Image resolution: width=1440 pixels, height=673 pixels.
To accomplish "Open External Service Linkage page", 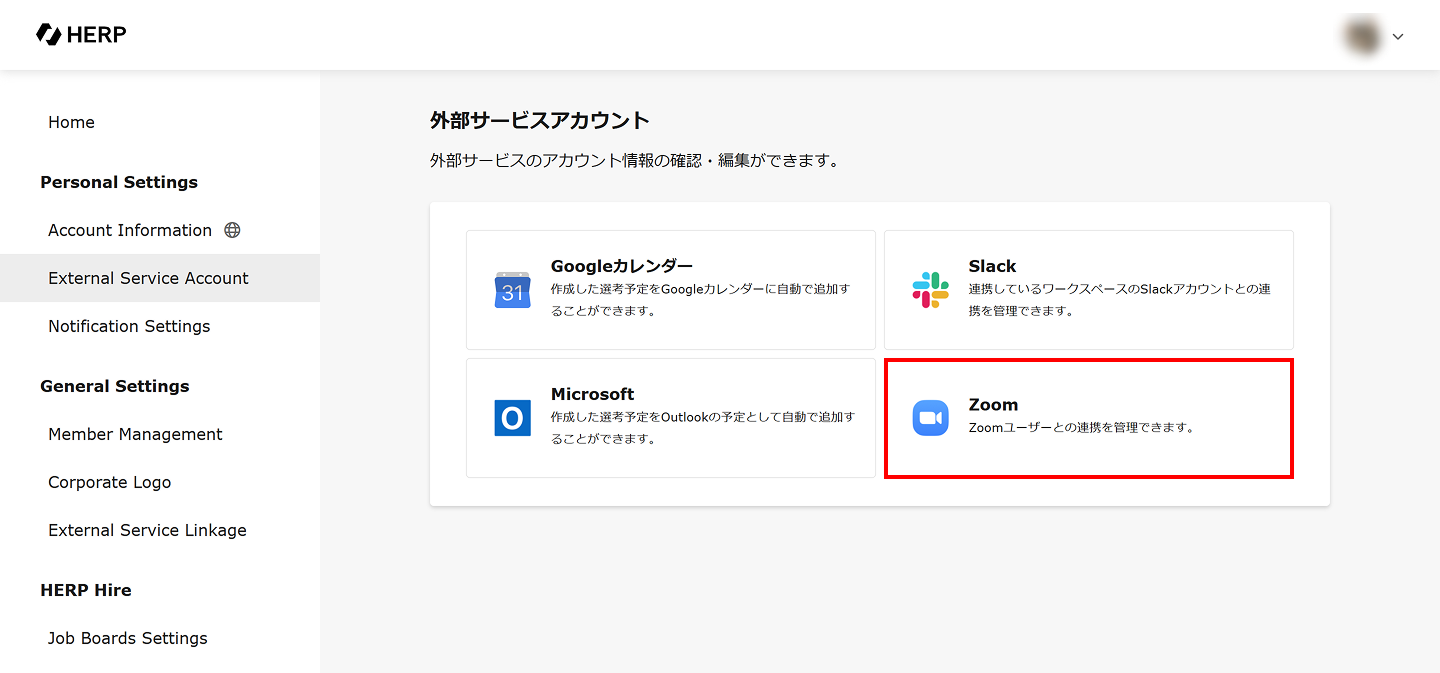I will tap(160, 530).
